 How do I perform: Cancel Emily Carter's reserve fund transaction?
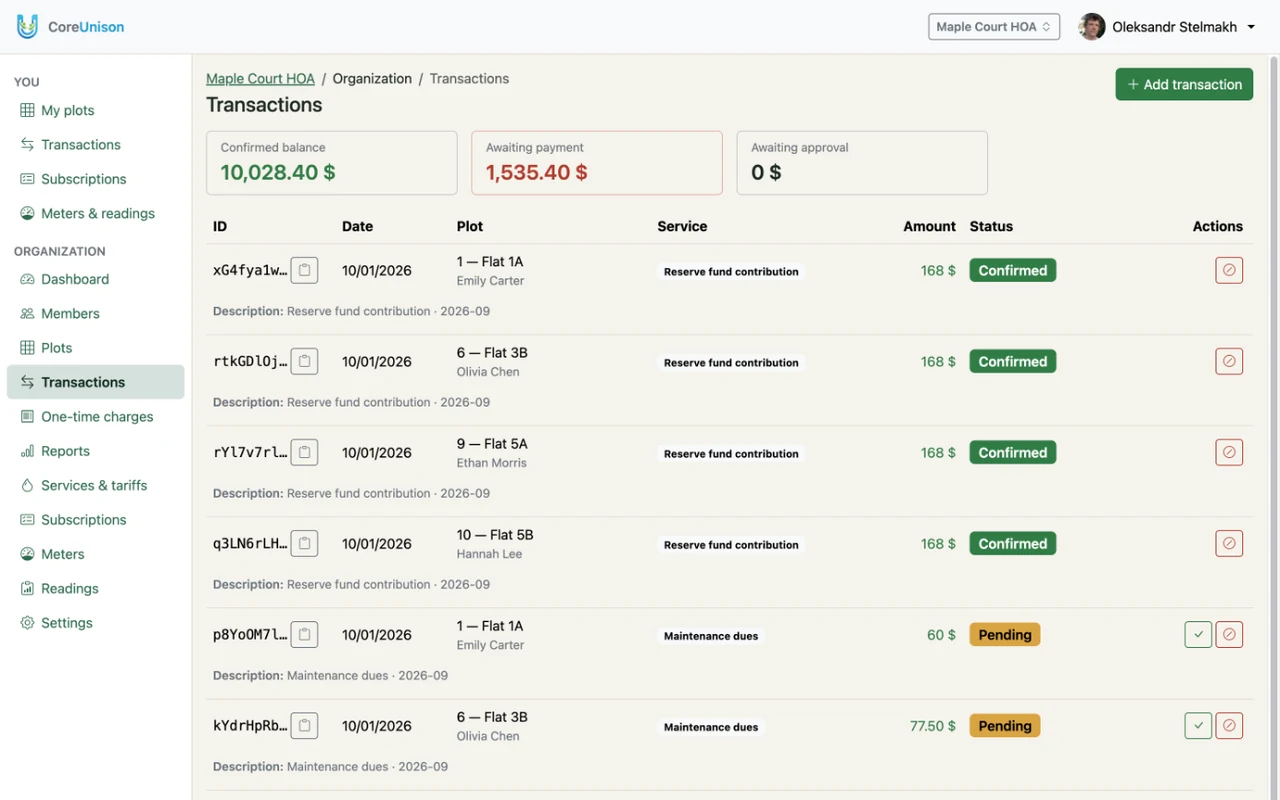(1229, 270)
